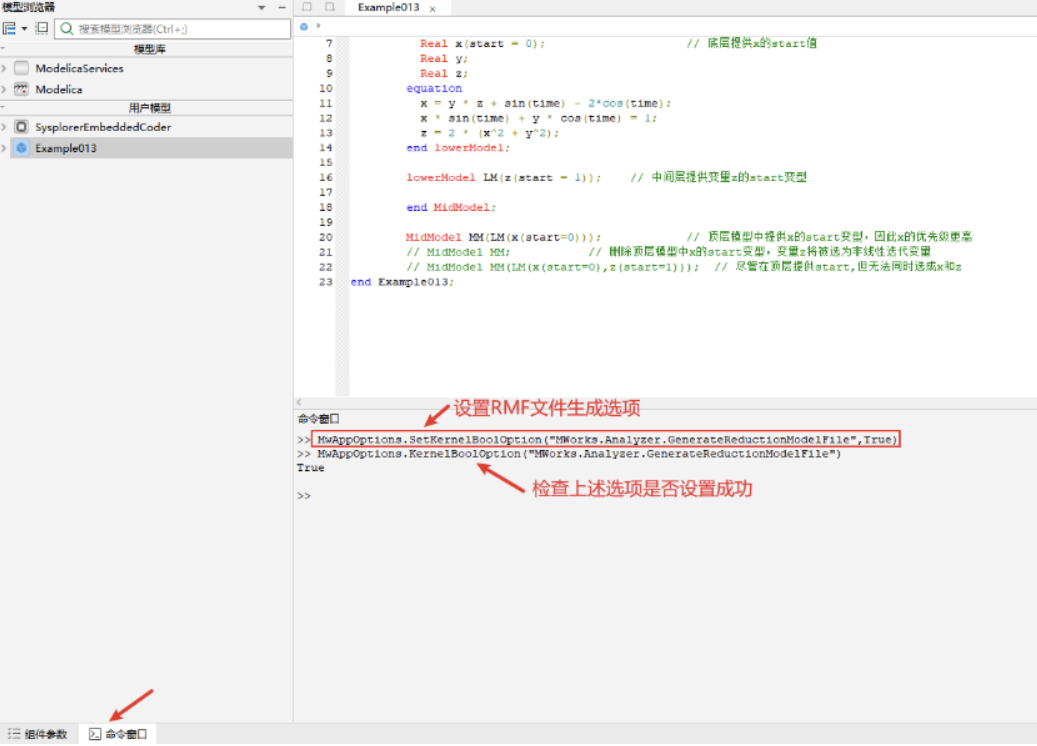Expand the Example013 tree node

pos(5,148)
